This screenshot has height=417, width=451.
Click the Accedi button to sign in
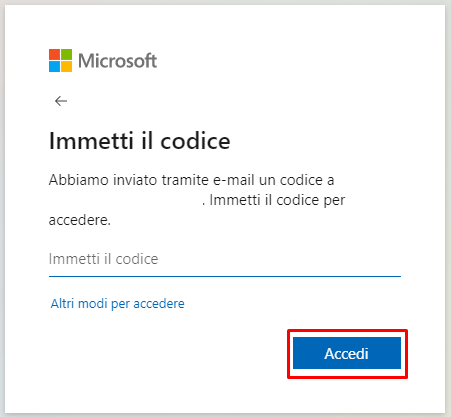(x=347, y=353)
